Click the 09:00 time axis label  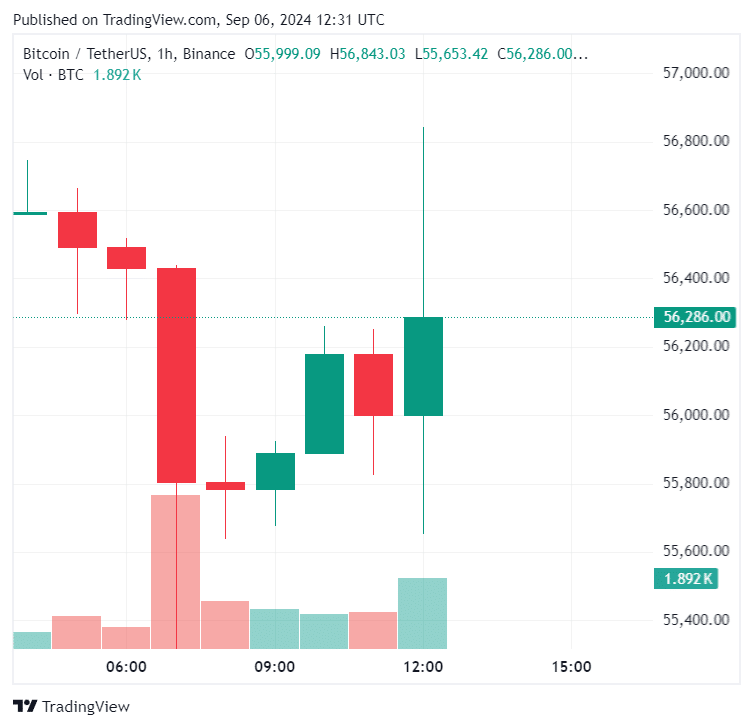(x=274, y=667)
